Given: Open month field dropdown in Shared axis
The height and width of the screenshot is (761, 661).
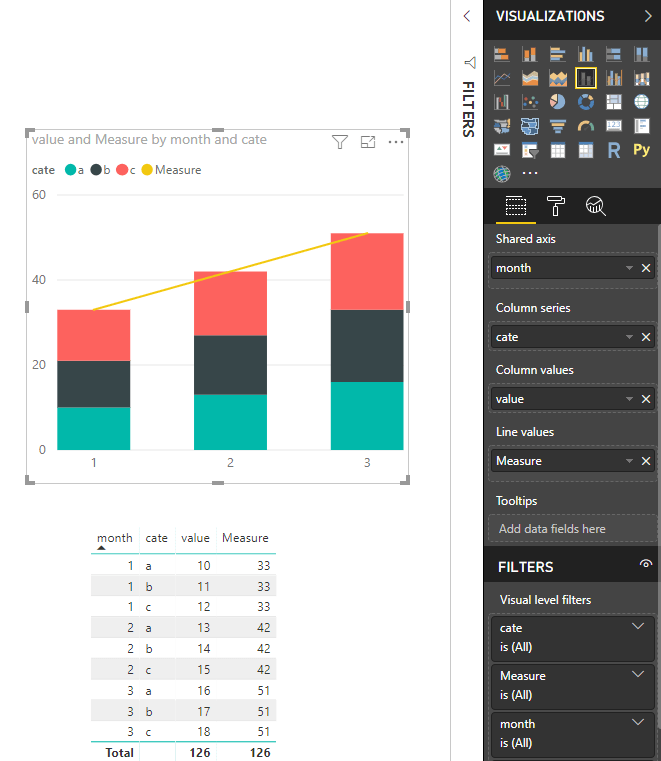Looking at the screenshot, I should 629,268.
